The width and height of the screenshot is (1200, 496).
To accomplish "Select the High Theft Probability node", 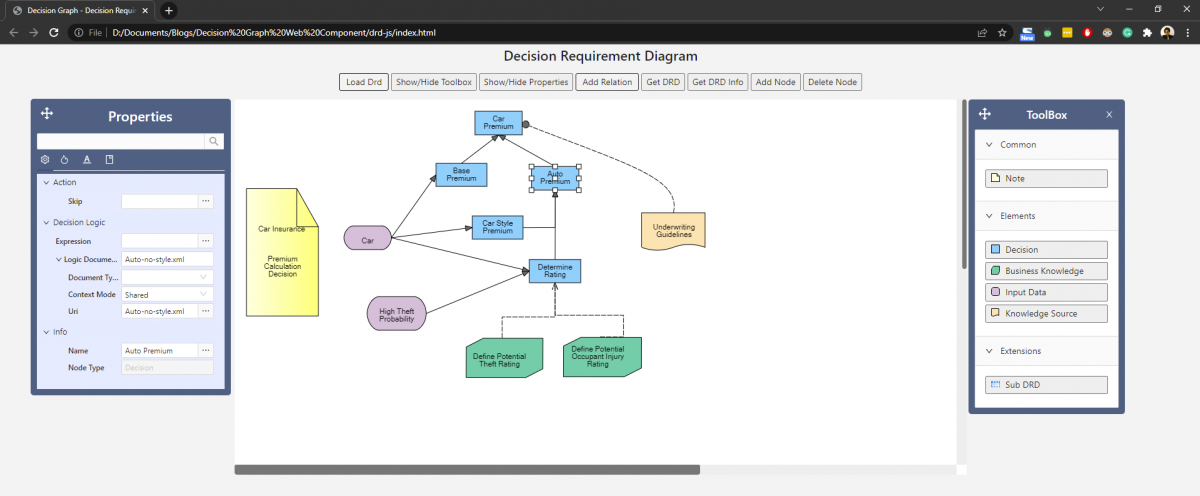I will click(397, 313).
